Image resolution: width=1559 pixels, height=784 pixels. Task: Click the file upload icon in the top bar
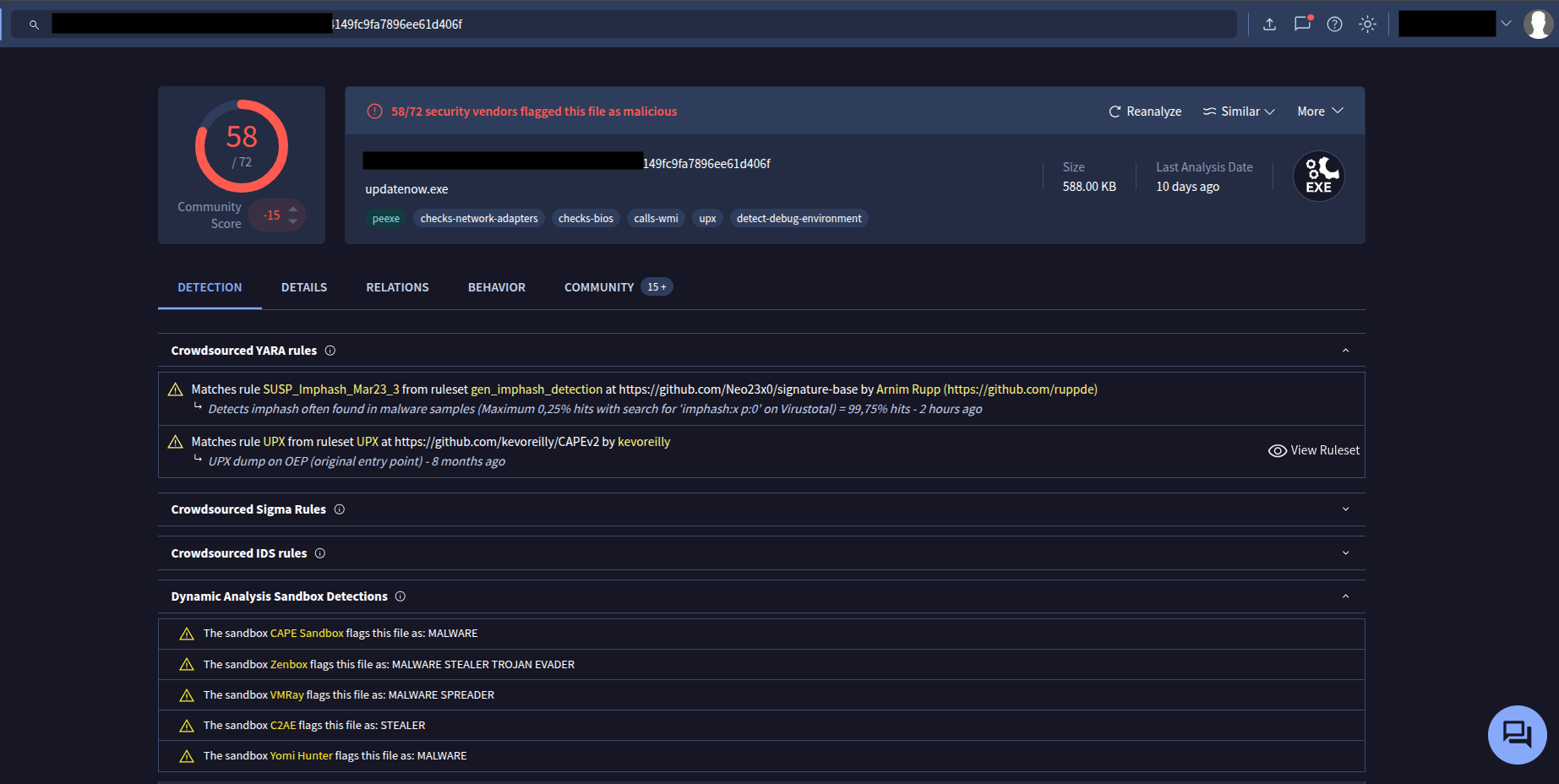coord(1269,24)
